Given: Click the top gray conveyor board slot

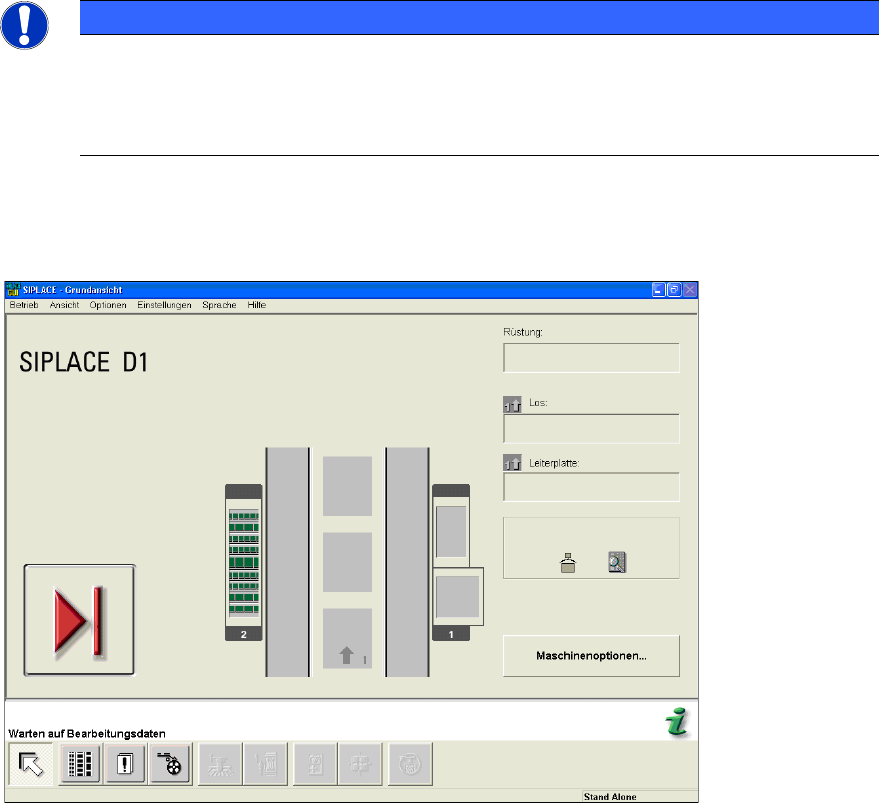Looking at the screenshot, I should pos(347,486).
